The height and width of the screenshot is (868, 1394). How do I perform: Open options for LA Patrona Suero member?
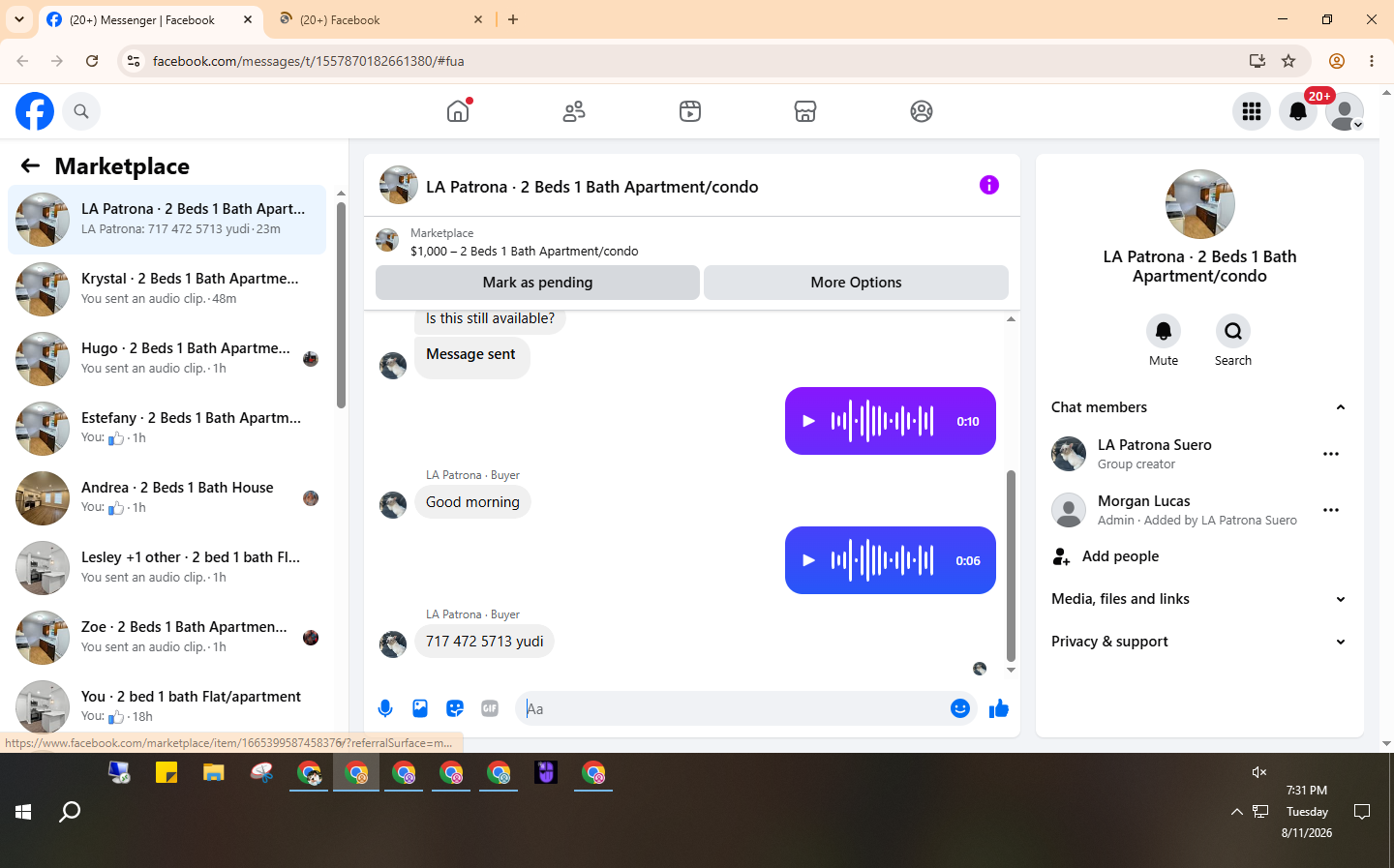click(x=1331, y=454)
